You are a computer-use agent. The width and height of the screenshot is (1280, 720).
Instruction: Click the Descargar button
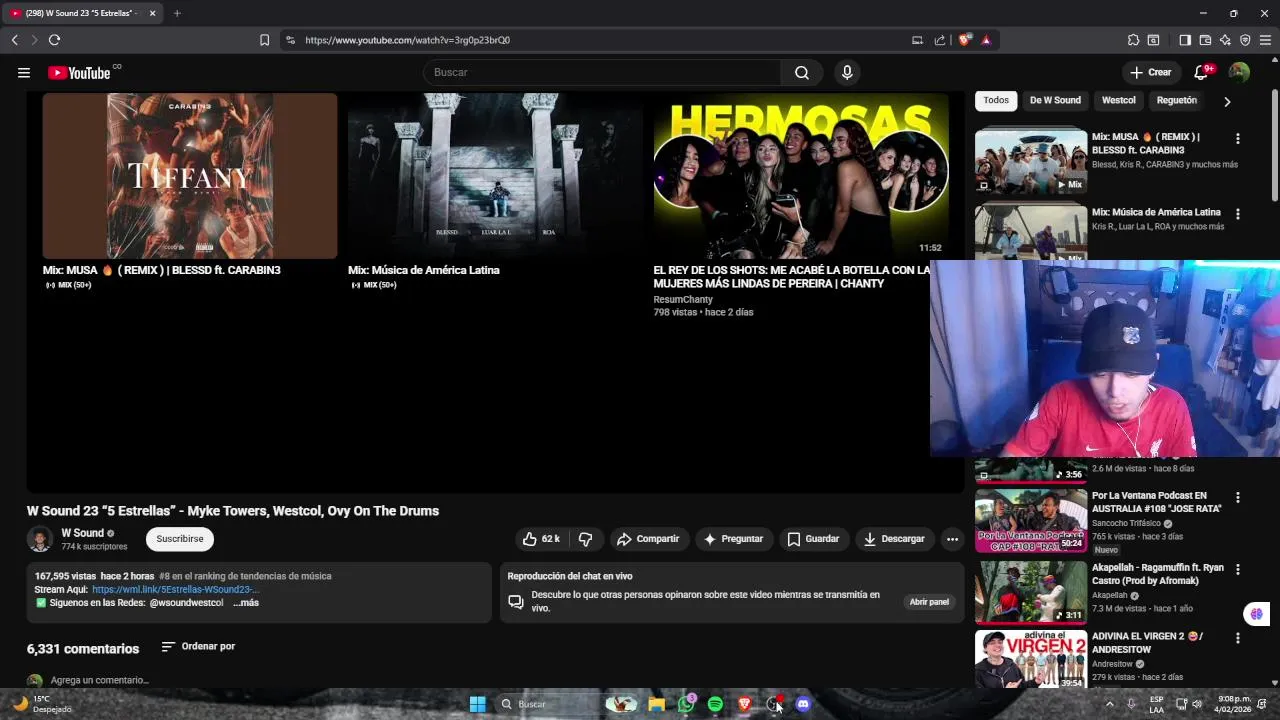point(894,539)
